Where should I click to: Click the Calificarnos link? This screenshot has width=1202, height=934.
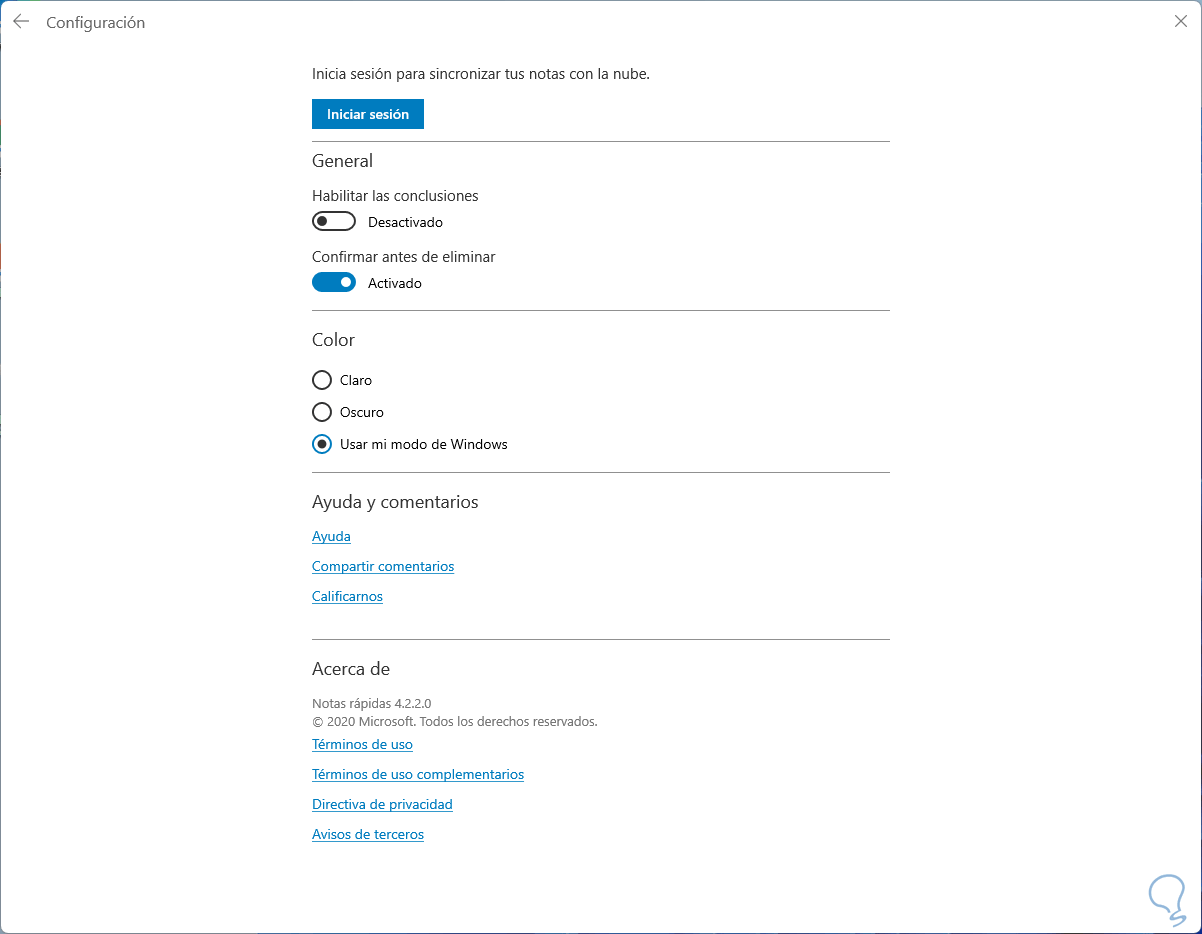click(347, 596)
